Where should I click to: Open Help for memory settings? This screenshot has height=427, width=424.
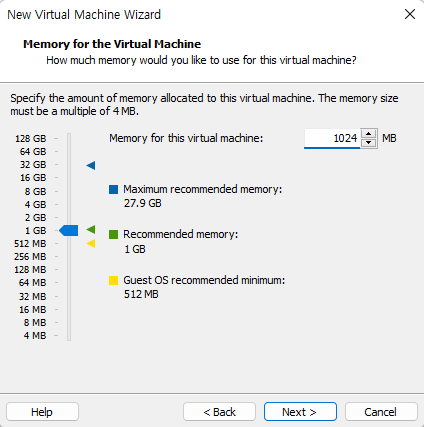click(42, 412)
